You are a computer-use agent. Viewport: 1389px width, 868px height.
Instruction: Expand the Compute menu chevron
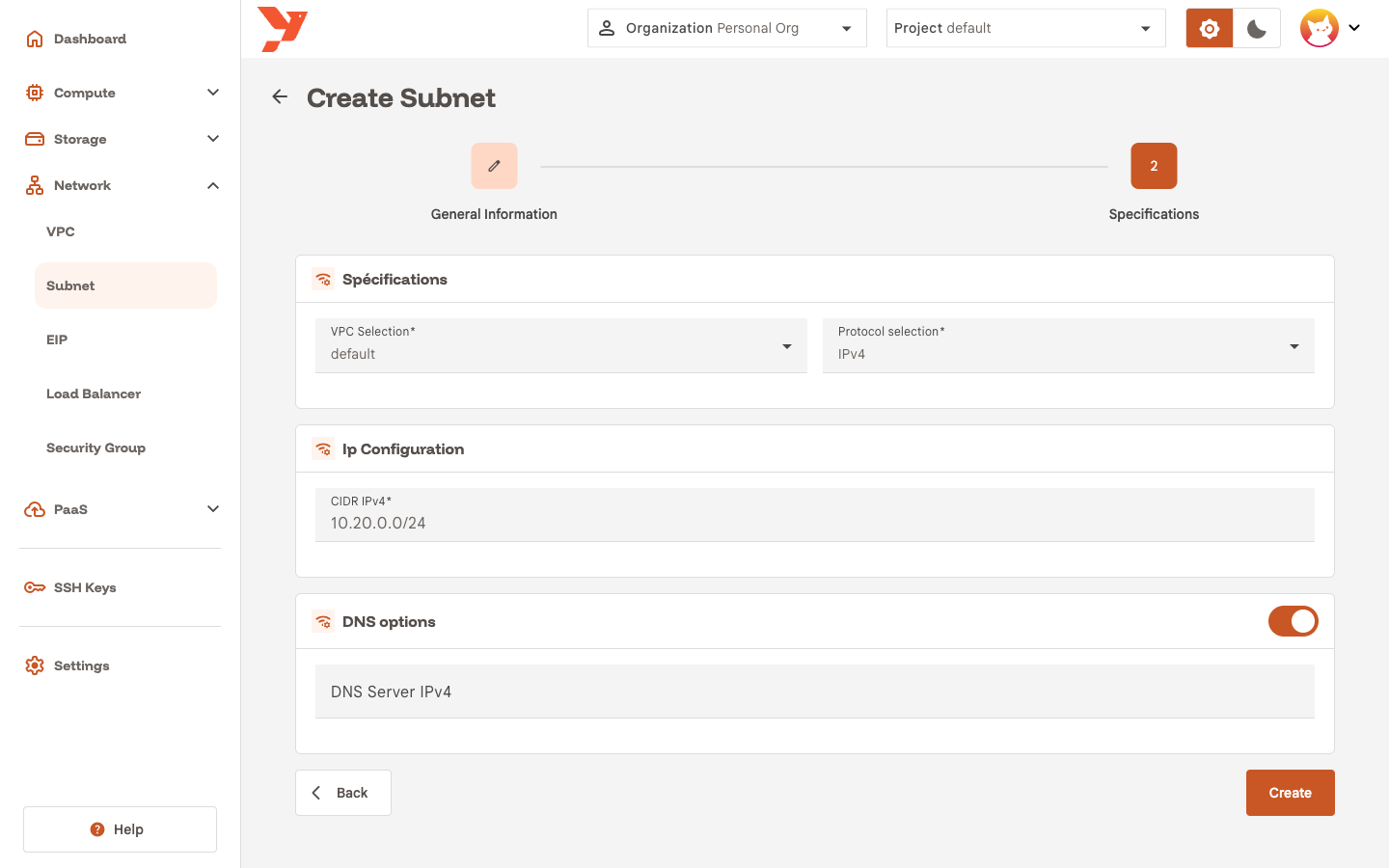[213, 93]
